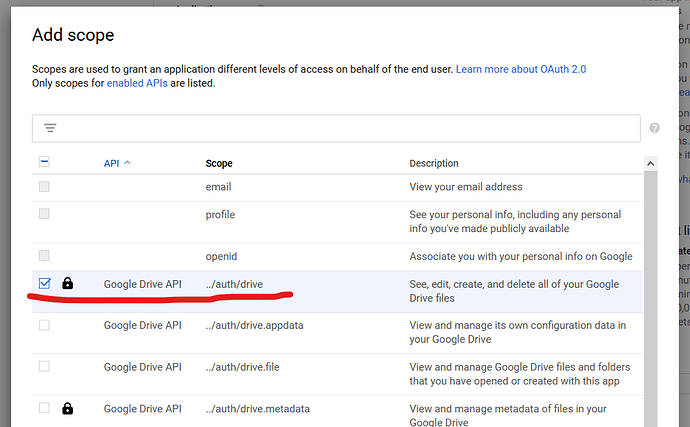Click 'See, edit, create, and delete' description
The width and height of the screenshot is (690, 427).
tap(514, 291)
